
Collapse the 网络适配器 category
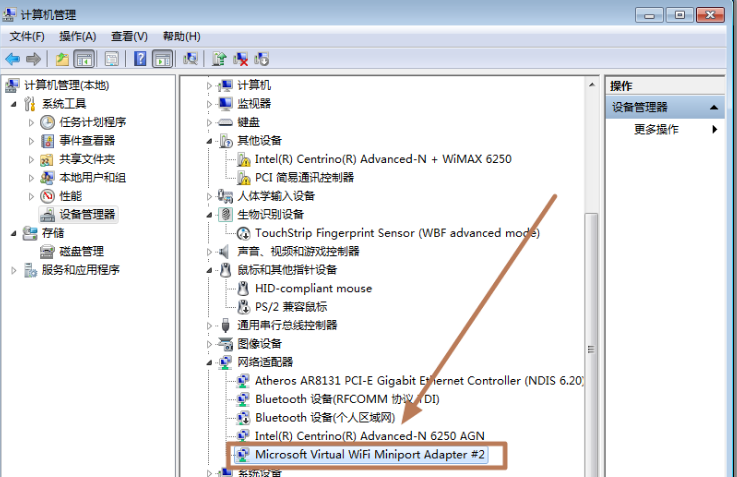click(209, 362)
